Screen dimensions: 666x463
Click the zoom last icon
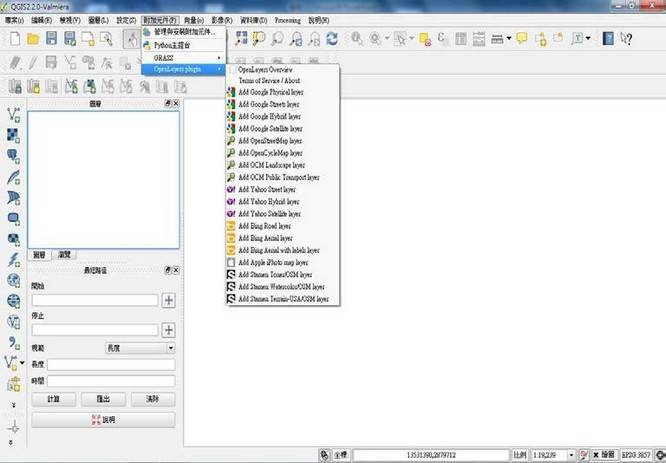point(296,39)
